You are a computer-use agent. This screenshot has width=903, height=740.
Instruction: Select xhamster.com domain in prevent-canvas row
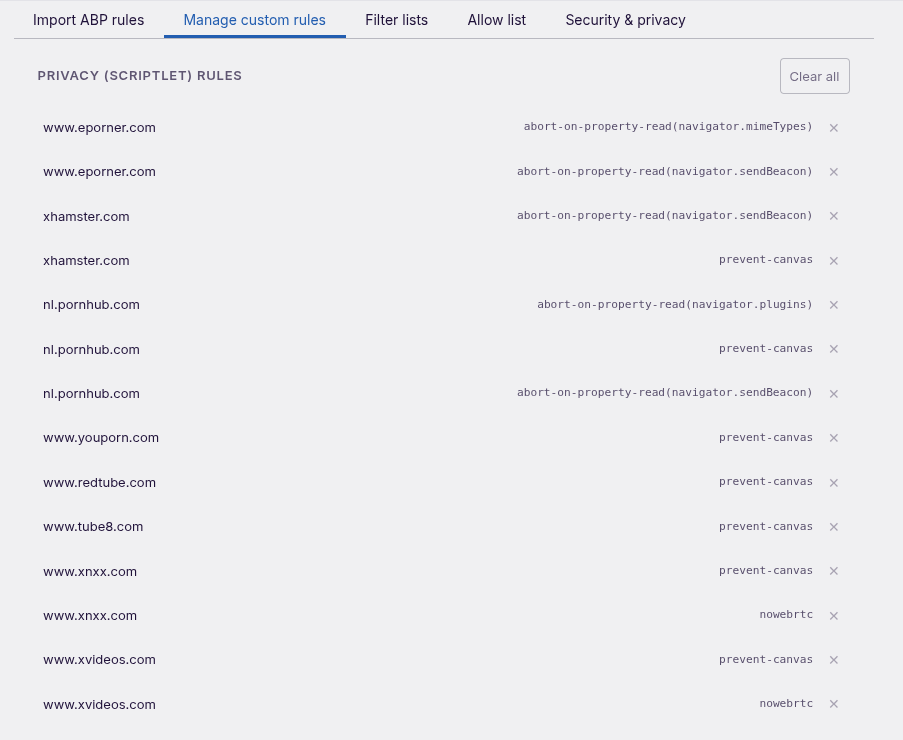pos(86,261)
